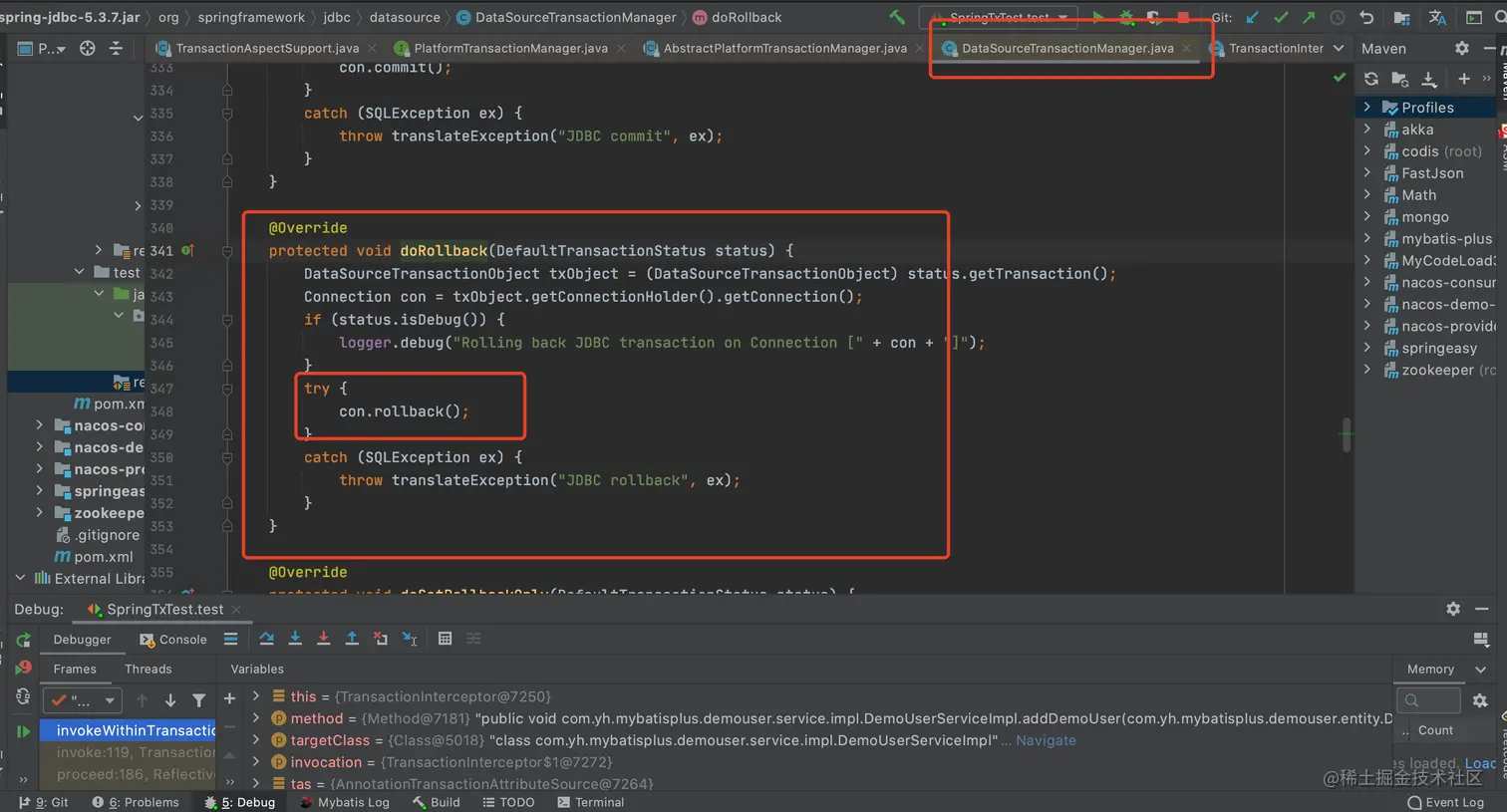Click Git push green arrow icon
1507x812 pixels.
[1309, 17]
